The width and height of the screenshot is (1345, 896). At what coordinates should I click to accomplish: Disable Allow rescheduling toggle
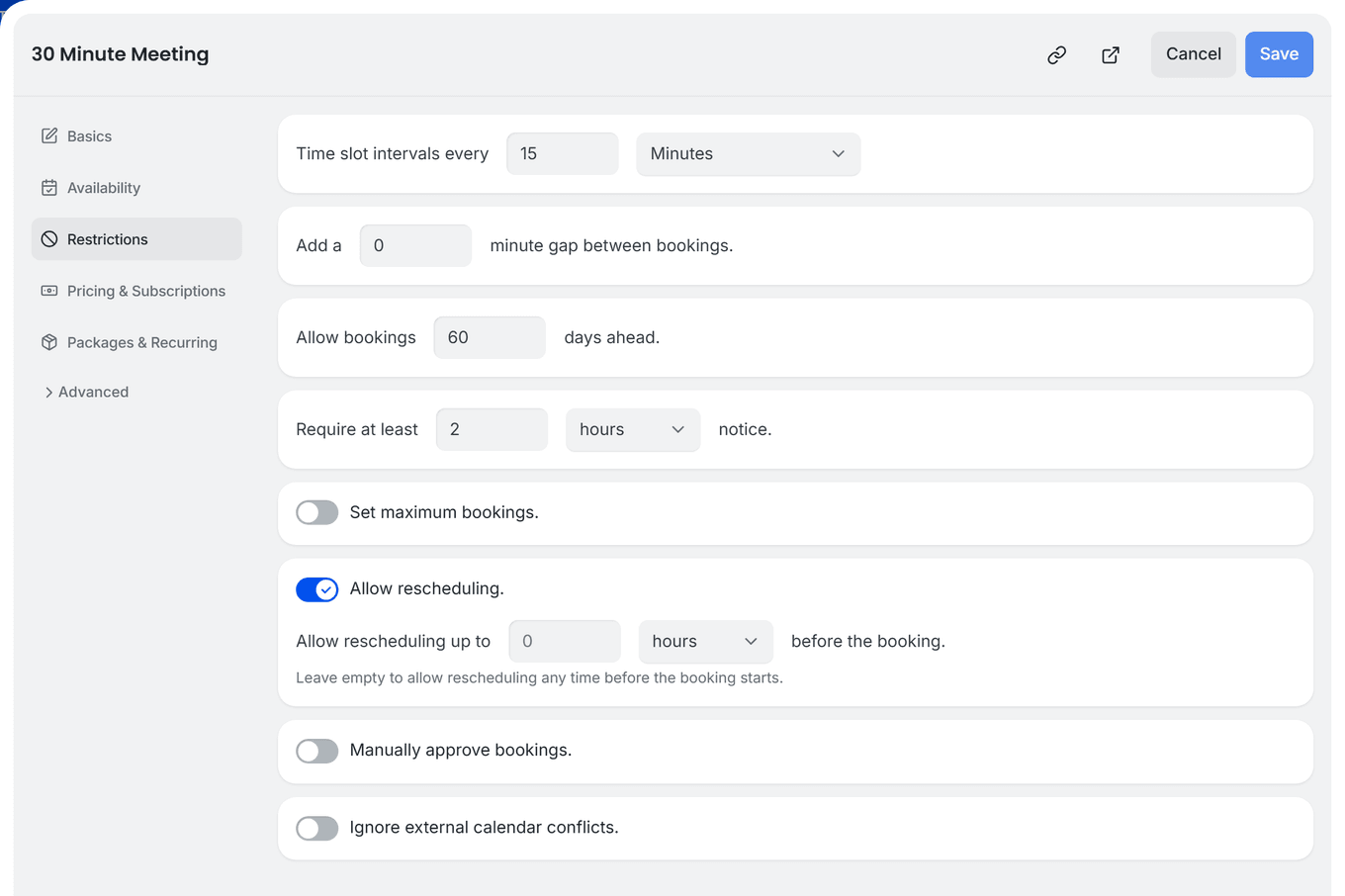tap(316, 589)
